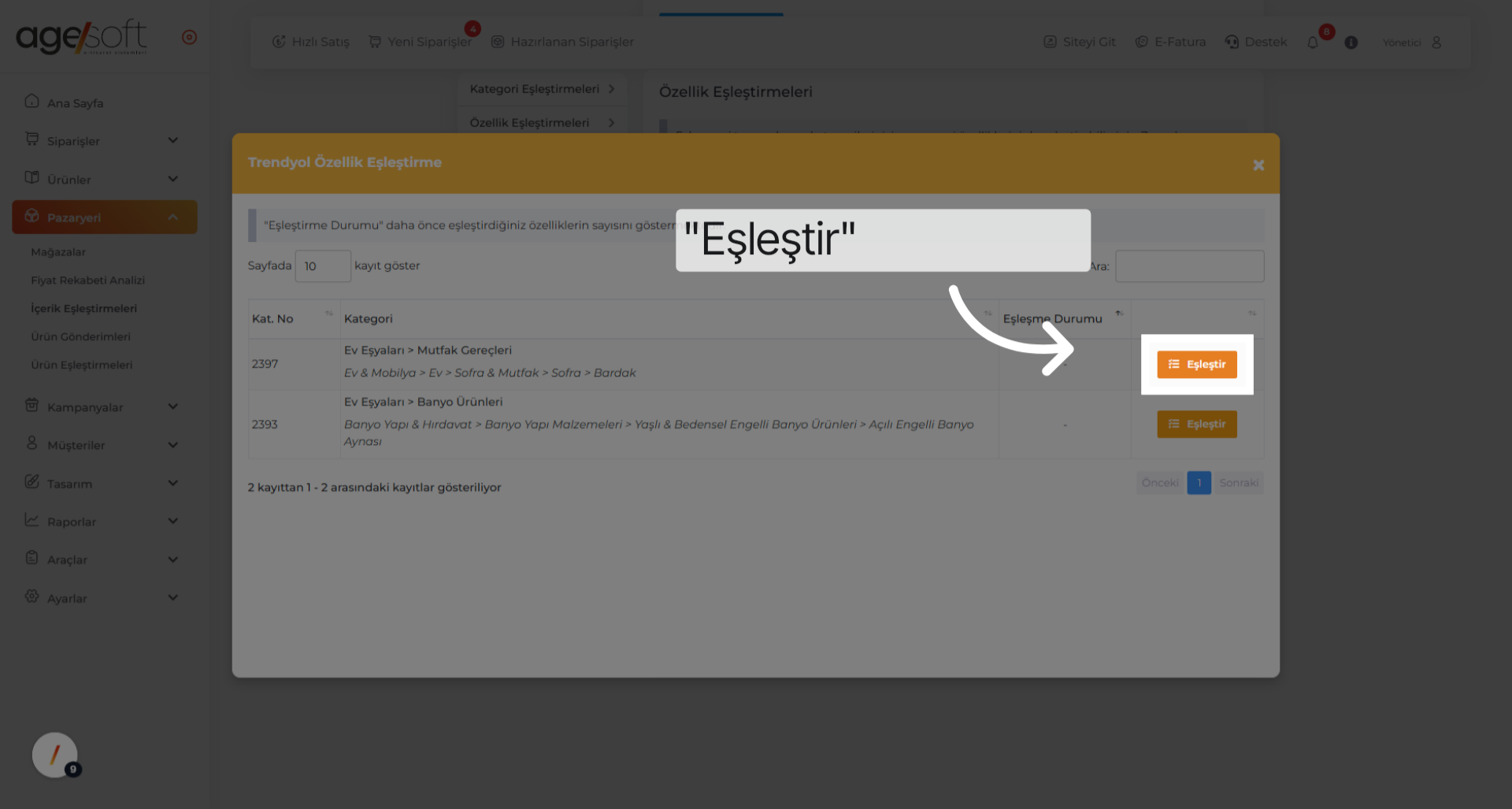1512x809 pixels.
Task: Open Özellik Eşleştirmeleri tab behind dialog
Action: pyautogui.click(x=542, y=123)
